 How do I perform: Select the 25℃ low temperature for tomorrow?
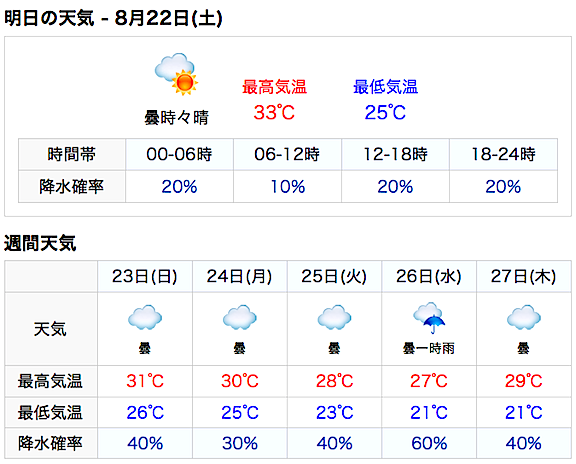click(385, 112)
